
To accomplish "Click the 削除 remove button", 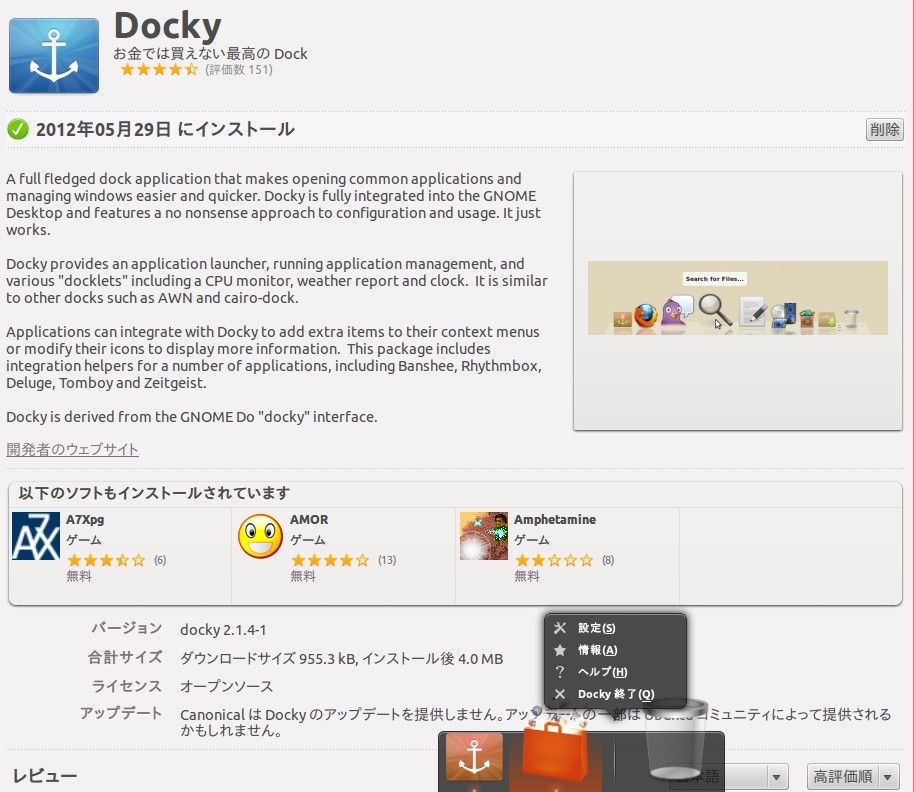I will (884, 129).
